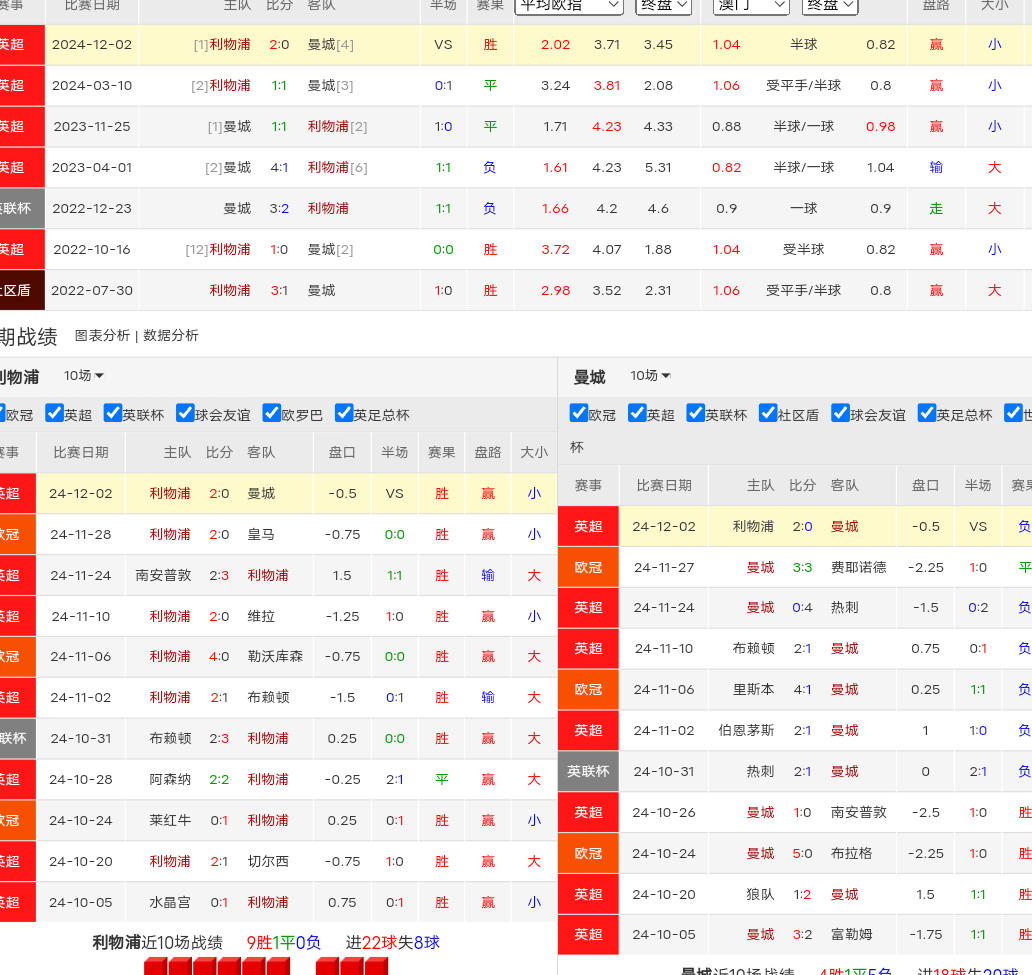Click away team 利物浦 in 2023-04-01 row

[328, 167]
